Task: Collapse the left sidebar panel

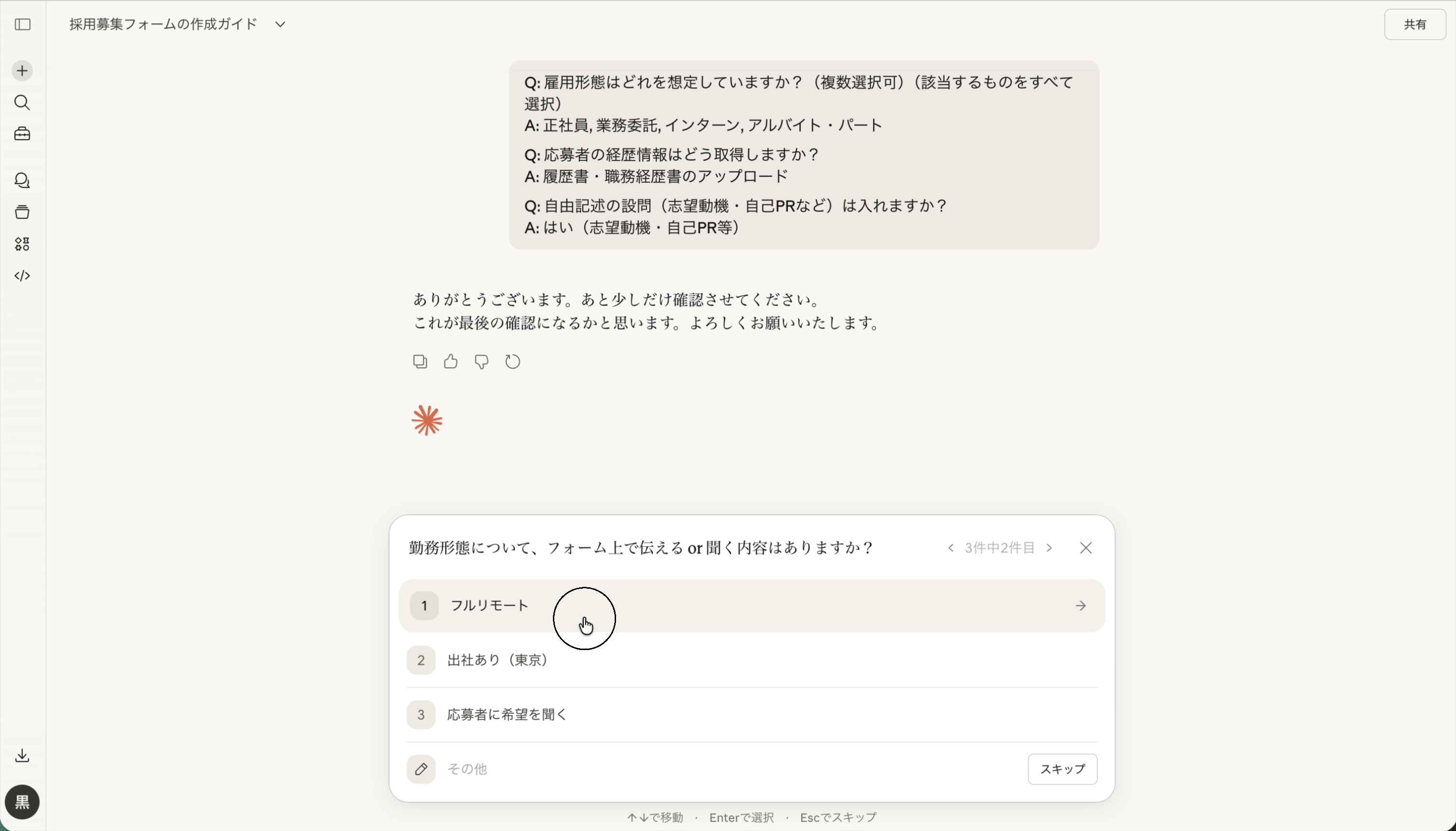Action: click(x=22, y=25)
